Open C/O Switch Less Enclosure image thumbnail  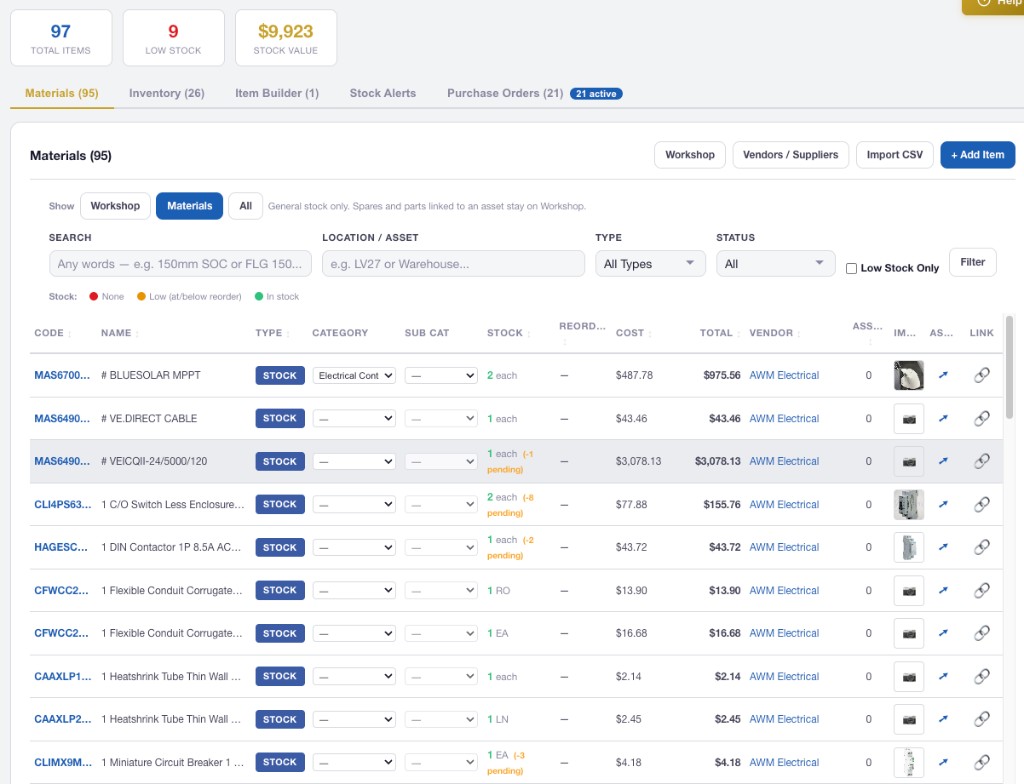tap(908, 504)
